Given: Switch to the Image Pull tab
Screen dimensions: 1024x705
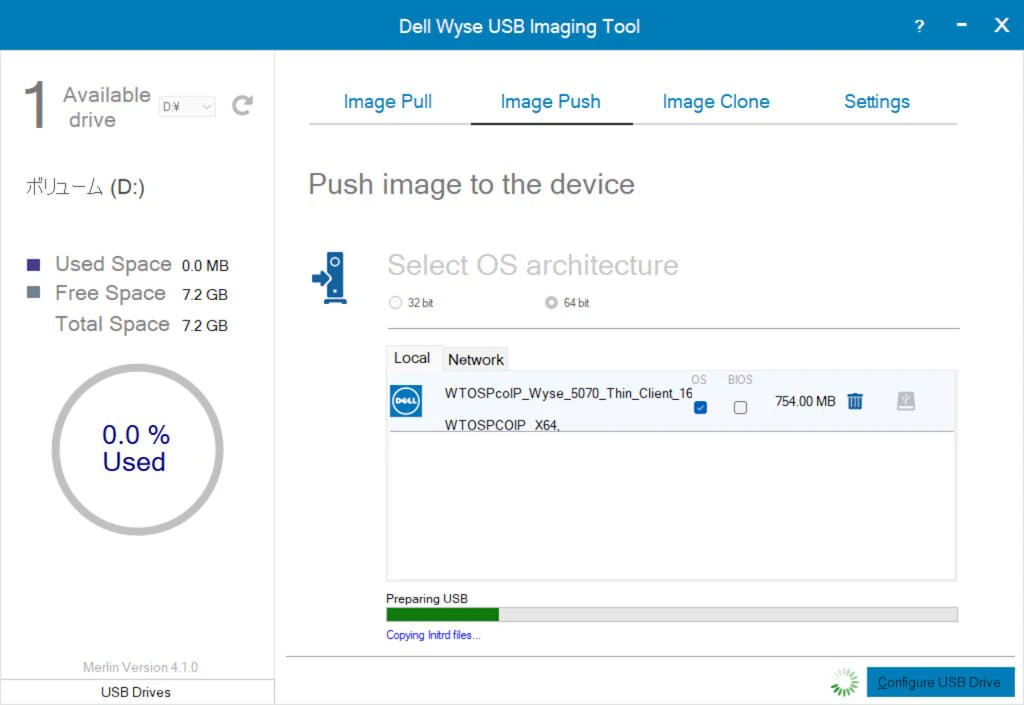Looking at the screenshot, I should coord(388,102).
